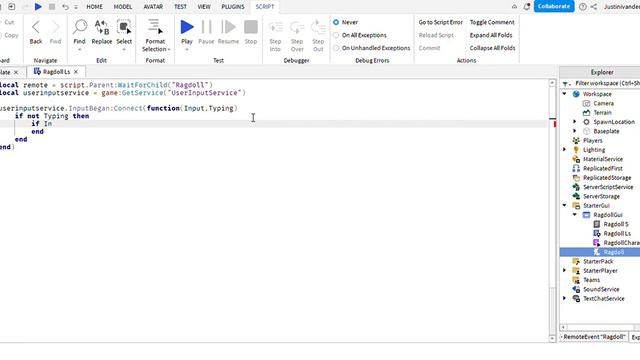The width and height of the screenshot is (640, 360).
Task: Select SpawnLocation in Explorer
Action: point(613,122)
